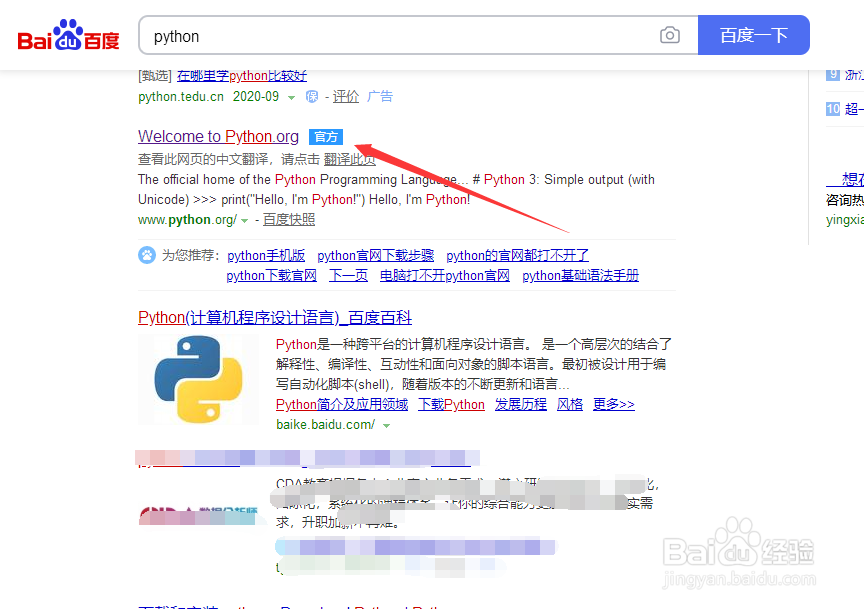This screenshot has width=864, height=609.
Task: Open 更多>> for more Baike links
Action: pos(613,404)
